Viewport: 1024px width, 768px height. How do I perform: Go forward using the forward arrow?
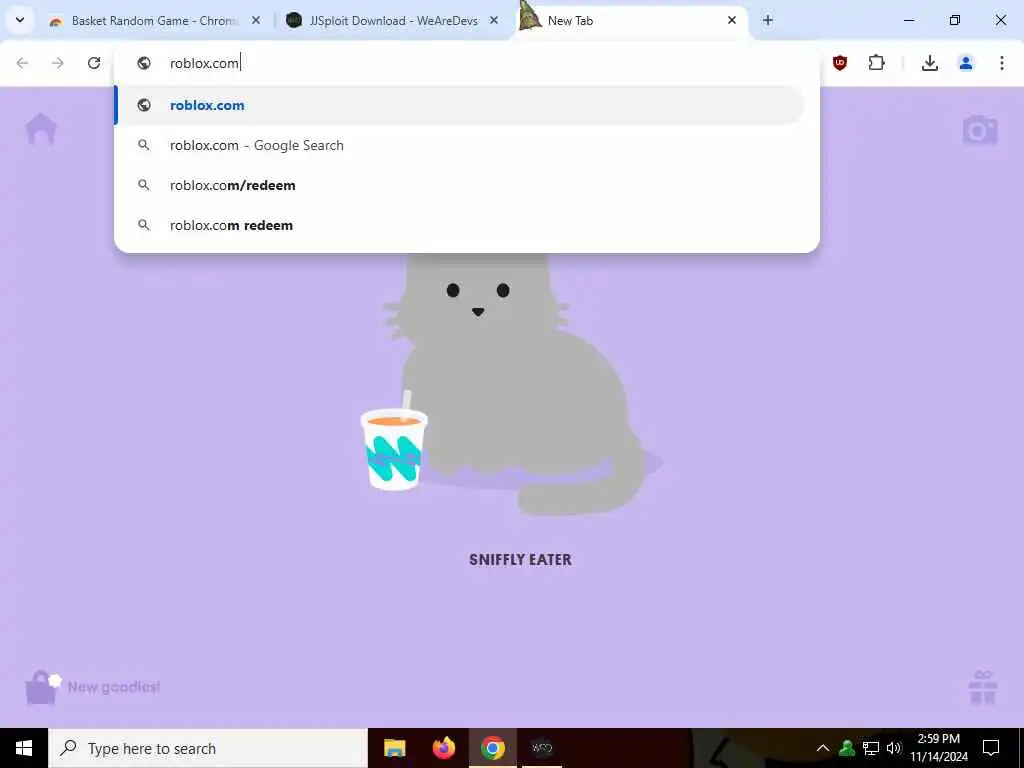coord(58,63)
